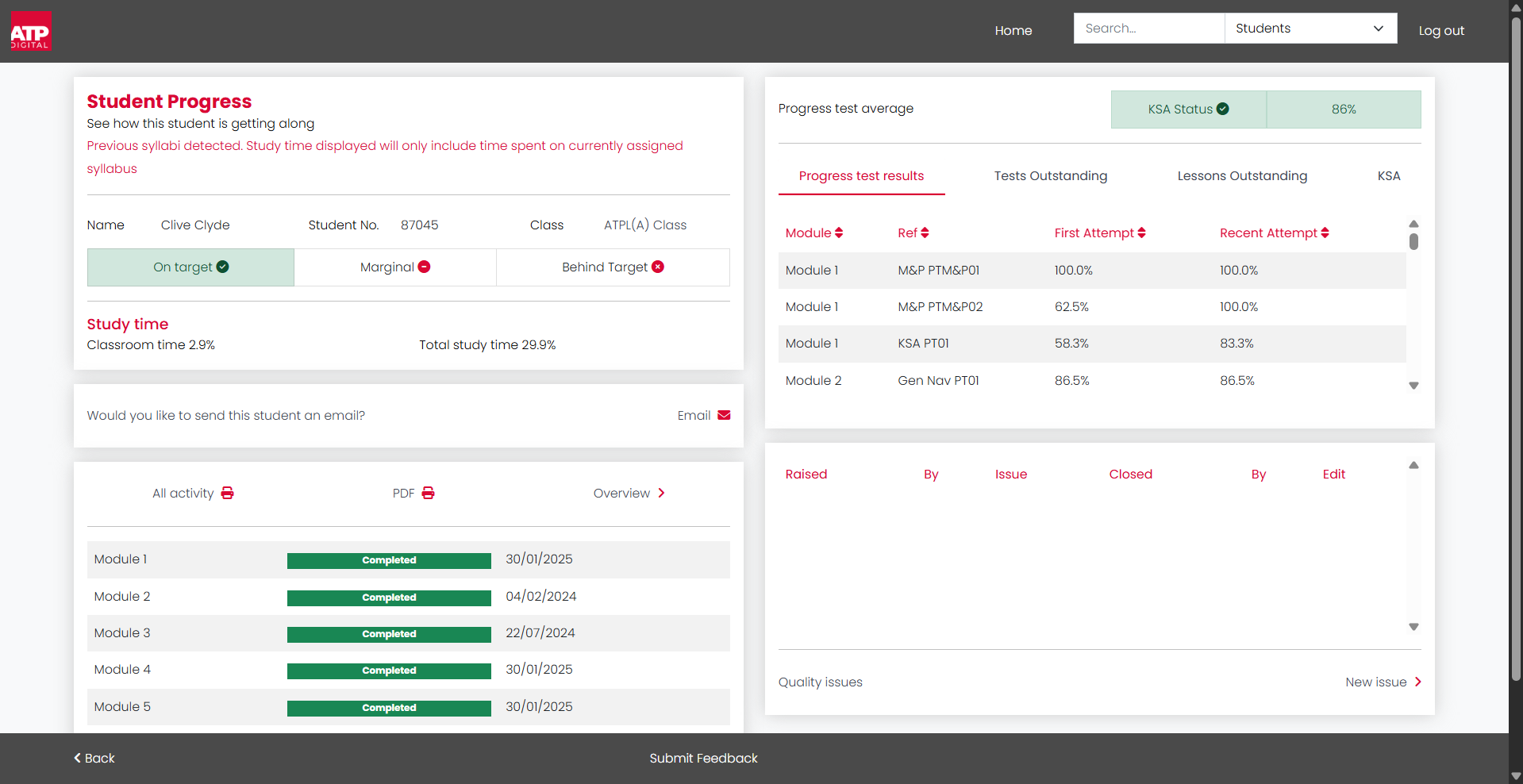1523x784 pixels.
Task: Click the Log out link
Action: click(1441, 30)
